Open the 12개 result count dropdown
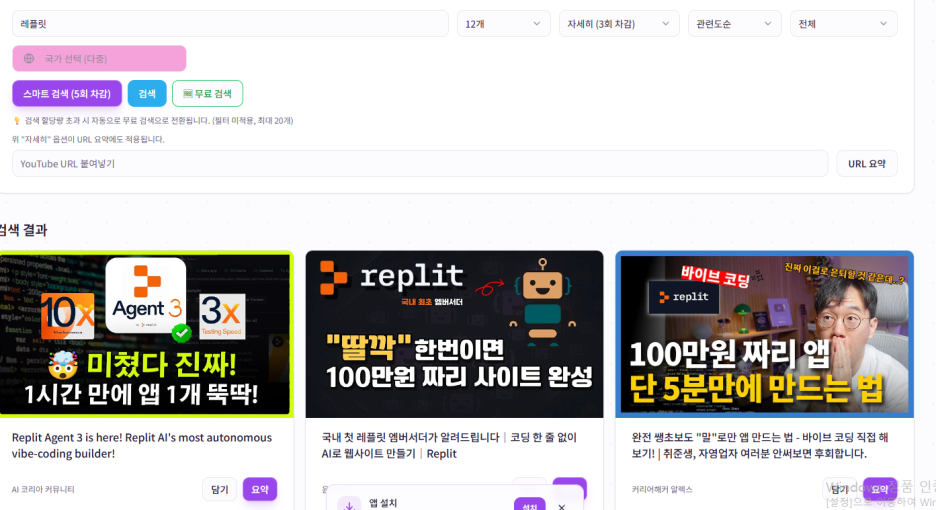Viewport: 936px width, 510px height. pos(503,24)
